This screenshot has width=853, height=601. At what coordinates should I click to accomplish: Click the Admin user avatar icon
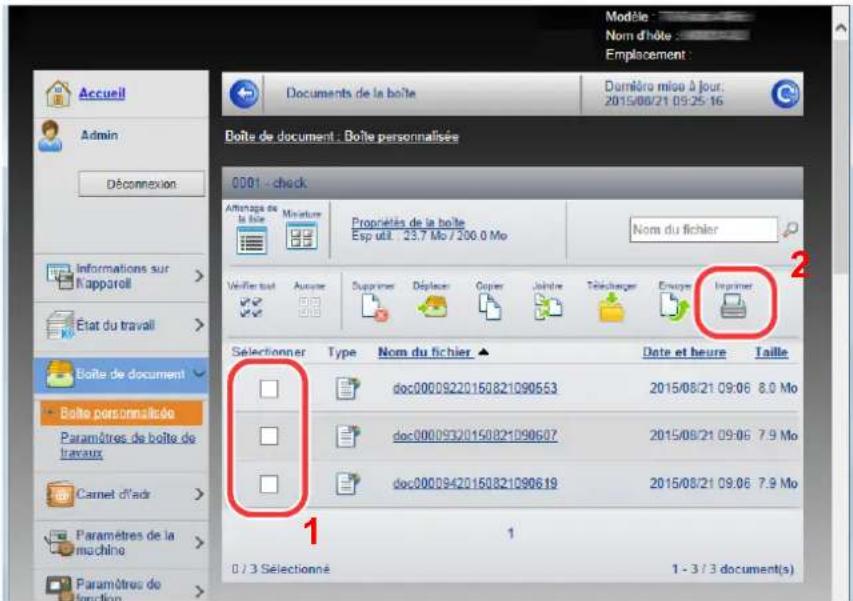51,136
